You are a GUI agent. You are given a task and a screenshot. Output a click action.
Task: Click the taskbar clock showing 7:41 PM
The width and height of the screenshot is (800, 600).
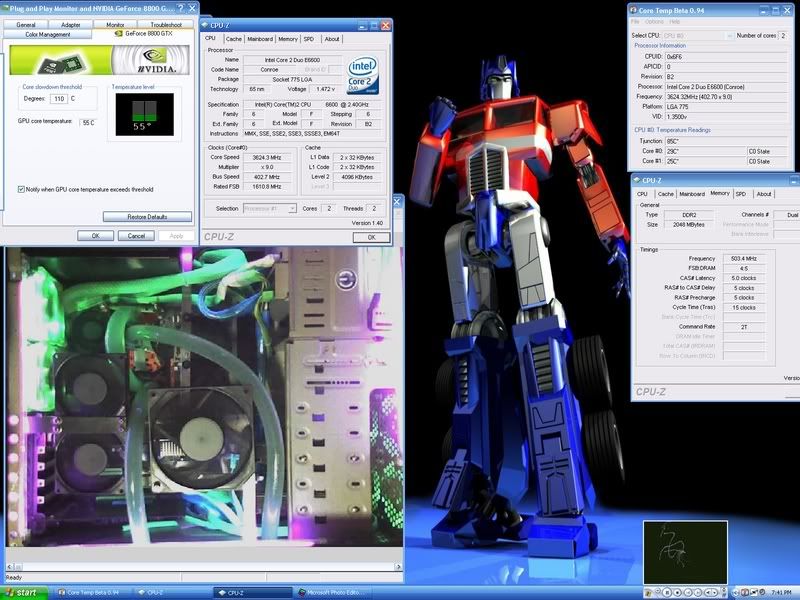782,592
